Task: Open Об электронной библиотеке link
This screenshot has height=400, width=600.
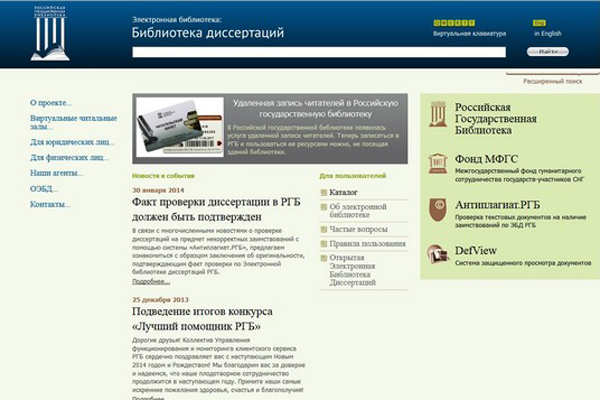Action: point(358,211)
